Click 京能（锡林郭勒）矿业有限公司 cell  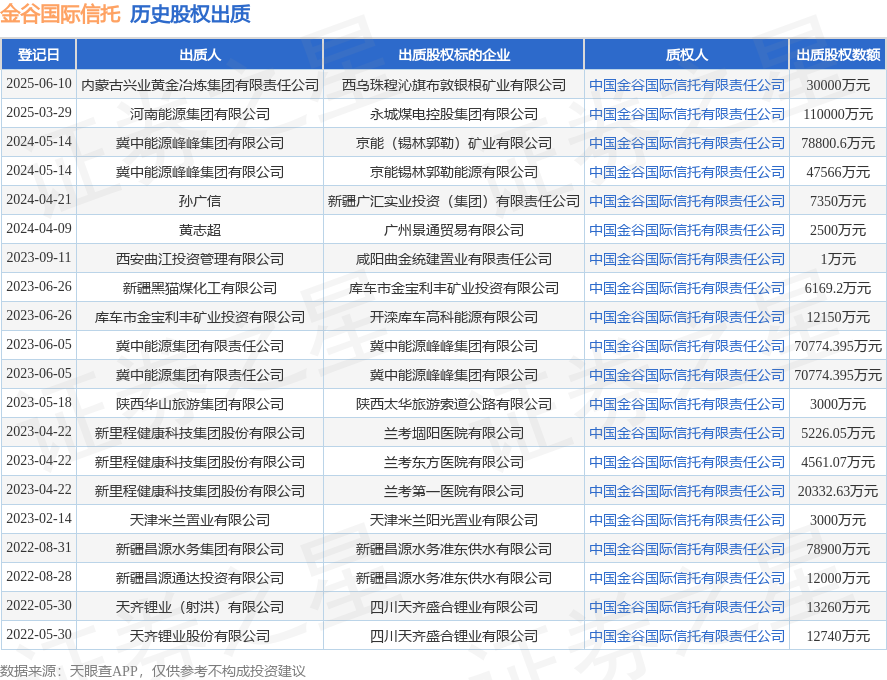(x=454, y=143)
